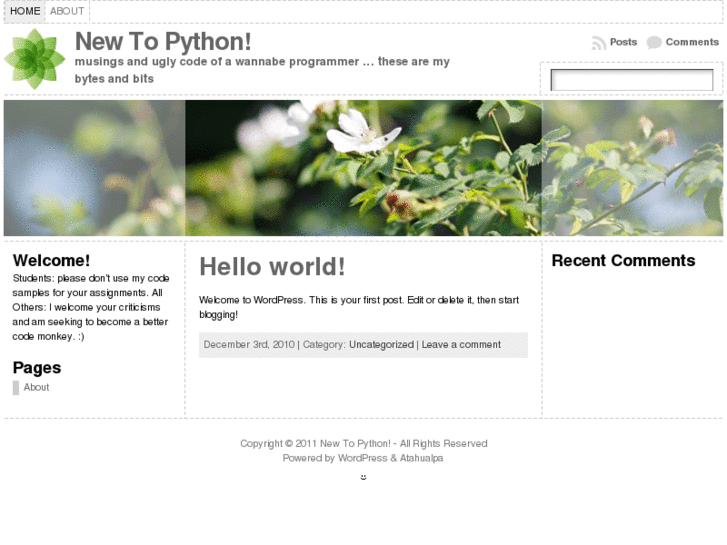The width and height of the screenshot is (727, 545).
Task: Select the Uncategorized category link
Action: 381,345
